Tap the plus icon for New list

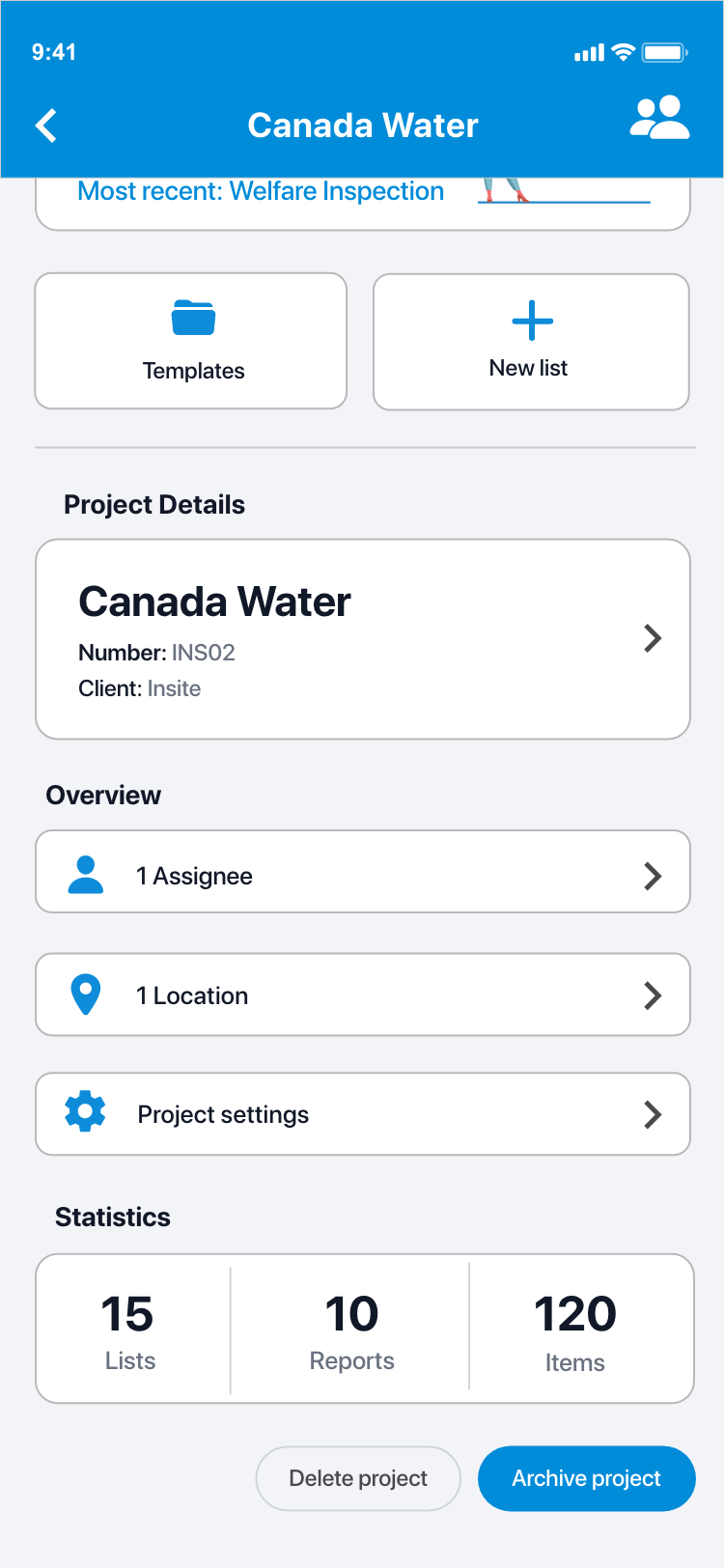pyautogui.click(x=532, y=321)
